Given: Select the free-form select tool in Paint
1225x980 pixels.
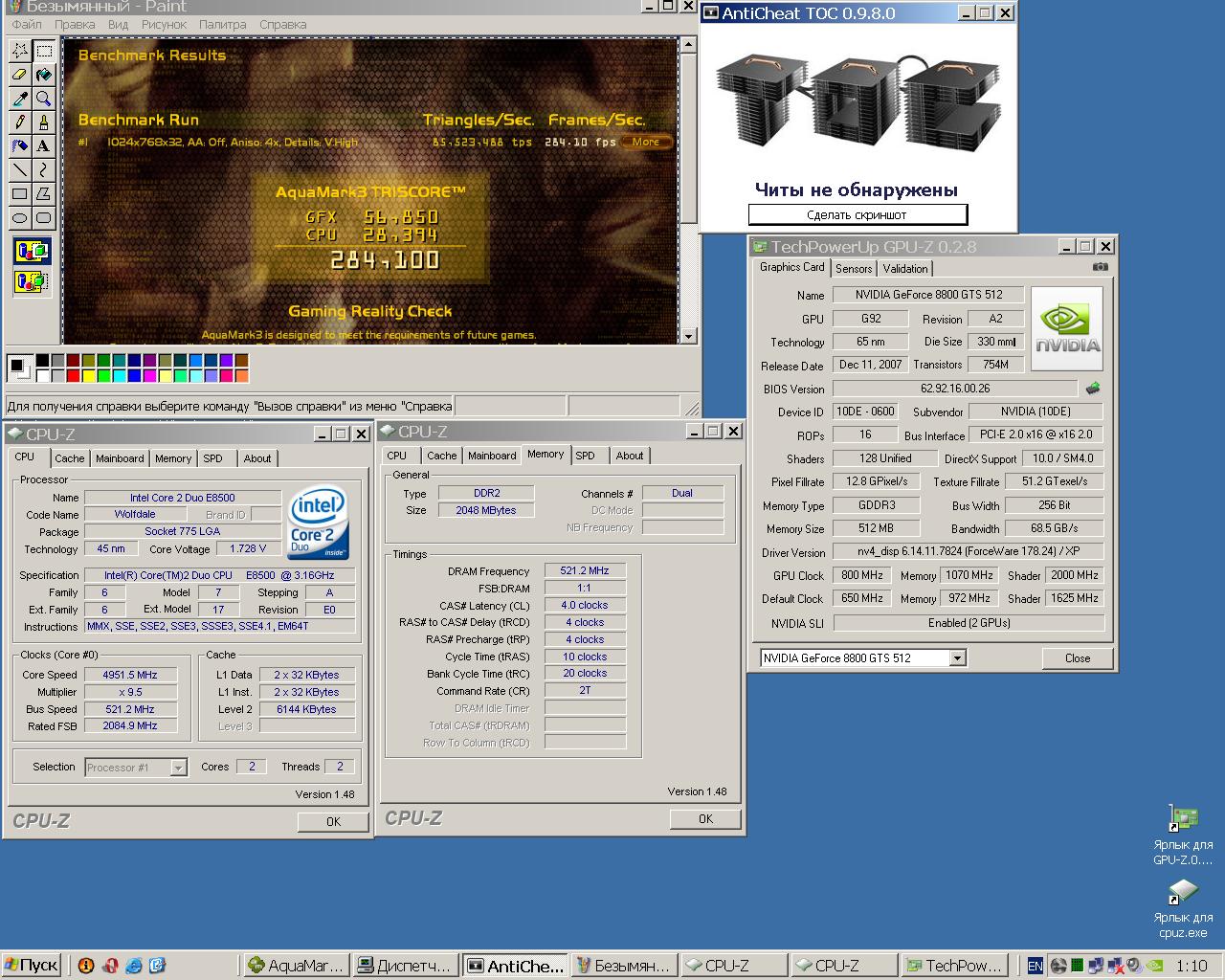Looking at the screenshot, I should [19, 51].
